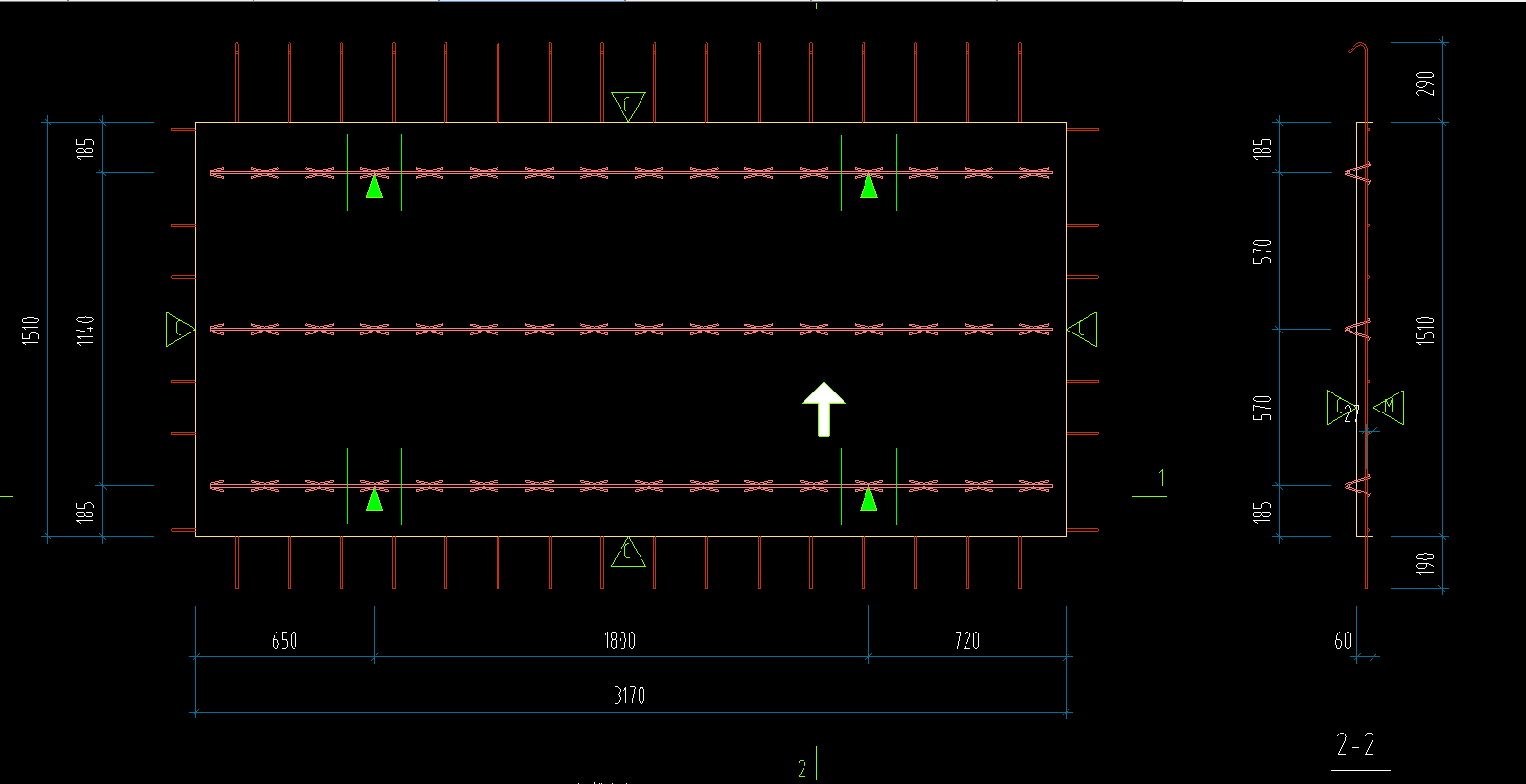This screenshot has height=784, width=1526.
Task: Click the 1510 dimension beside section 2-2
Action: coord(1426,331)
